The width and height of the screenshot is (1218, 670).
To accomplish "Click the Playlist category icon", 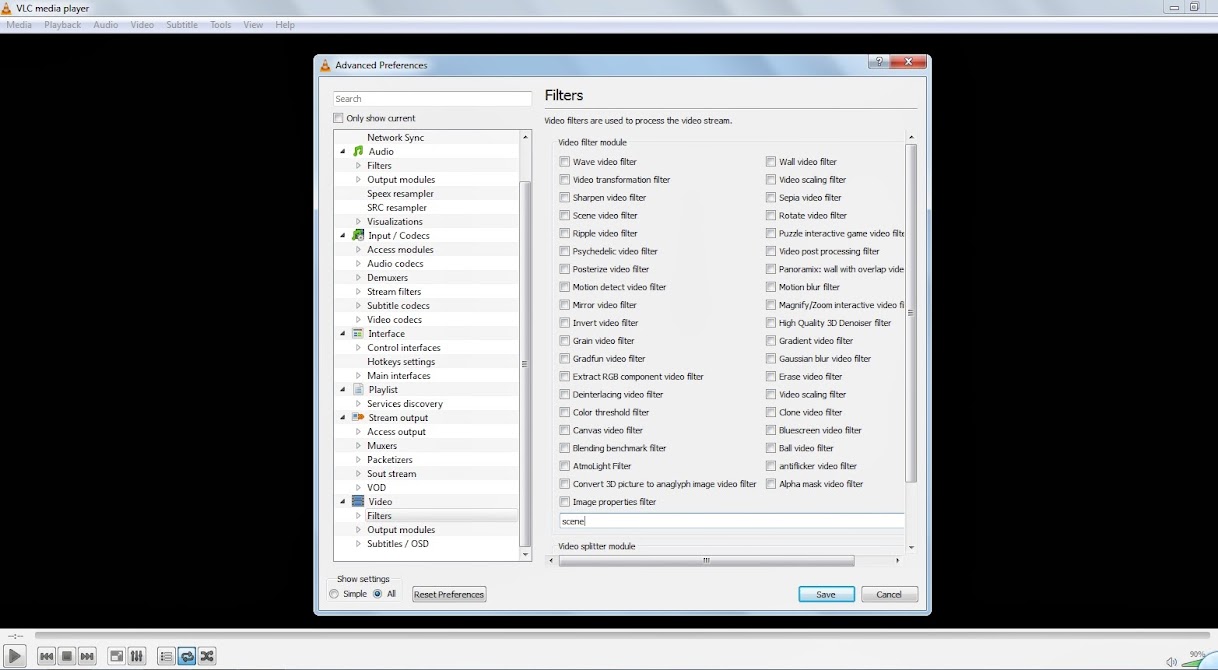I will [358, 389].
